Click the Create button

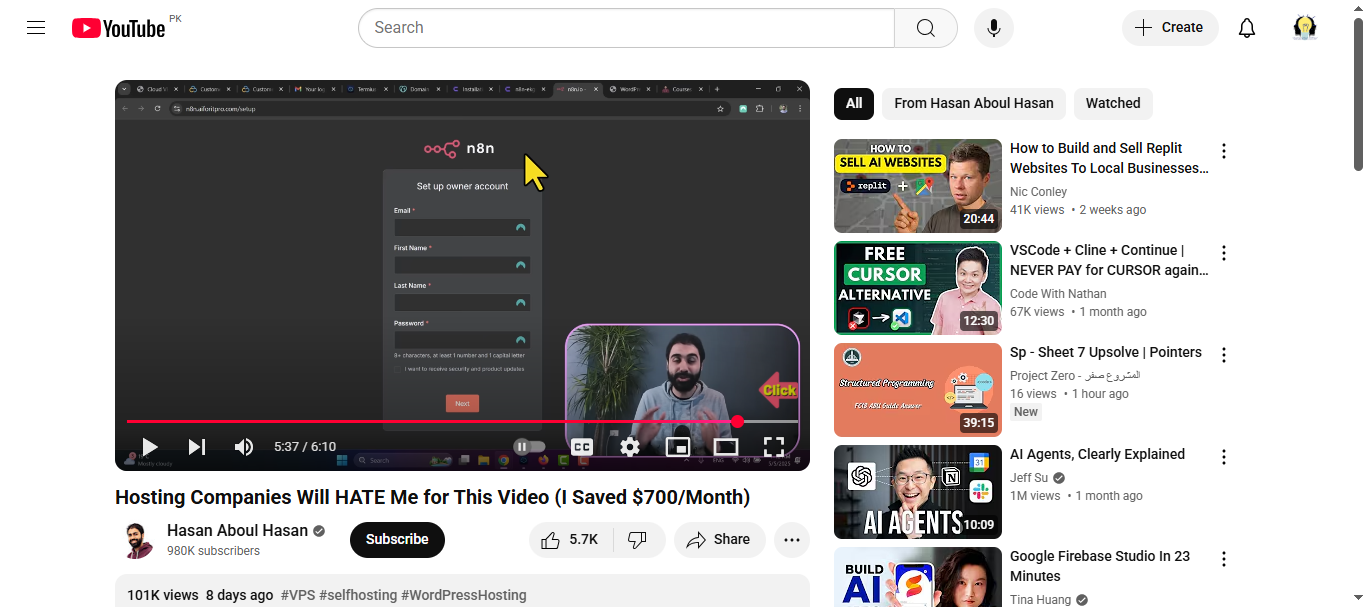point(1170,28)
